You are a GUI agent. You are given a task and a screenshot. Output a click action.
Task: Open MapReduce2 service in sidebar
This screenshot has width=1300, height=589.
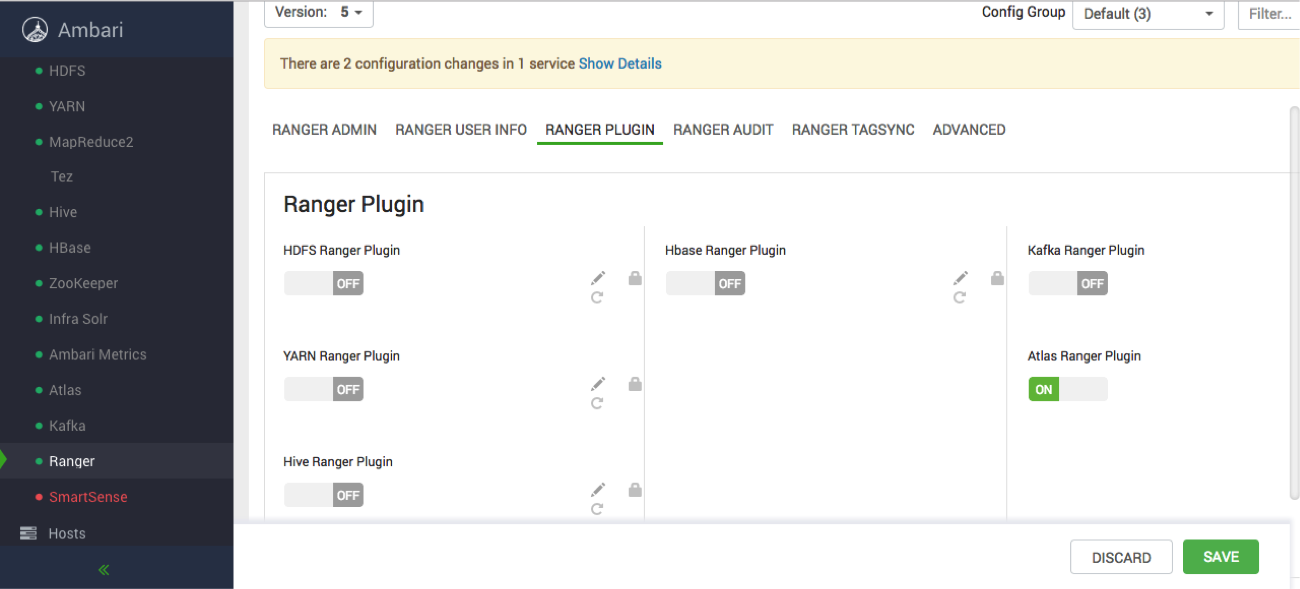click(91, 142)
